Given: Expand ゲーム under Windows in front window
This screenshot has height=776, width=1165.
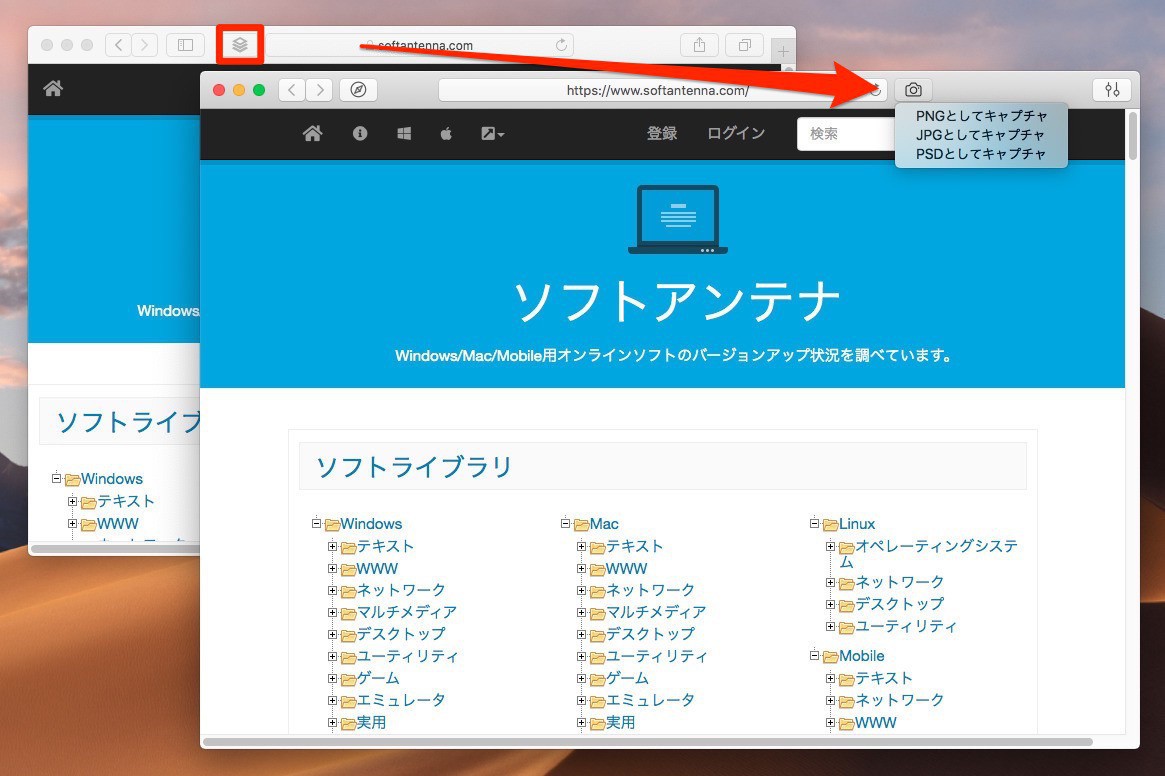Looking at the screenshot, I should point(333,679).
